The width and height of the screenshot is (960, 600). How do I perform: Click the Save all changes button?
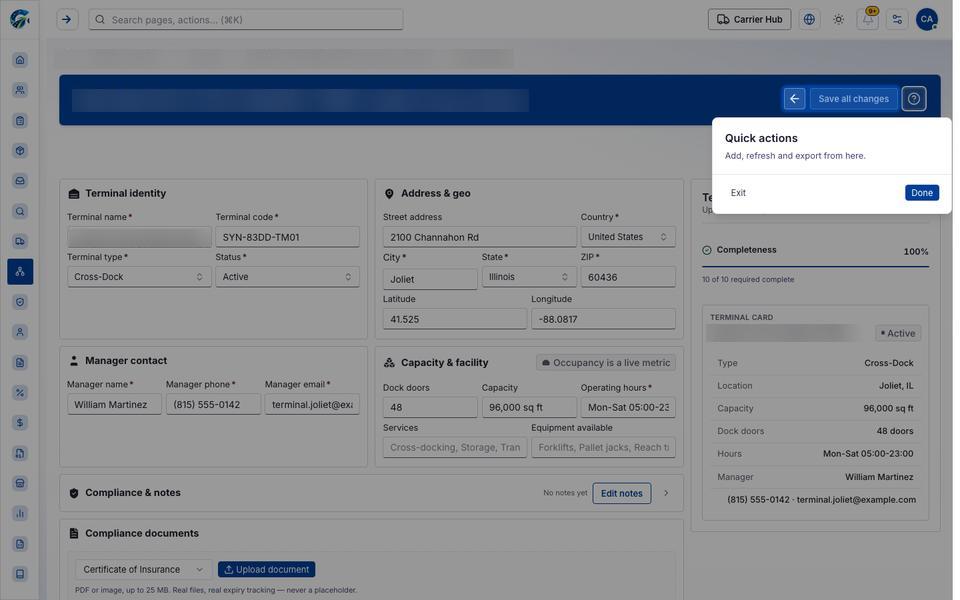point(853,99)
